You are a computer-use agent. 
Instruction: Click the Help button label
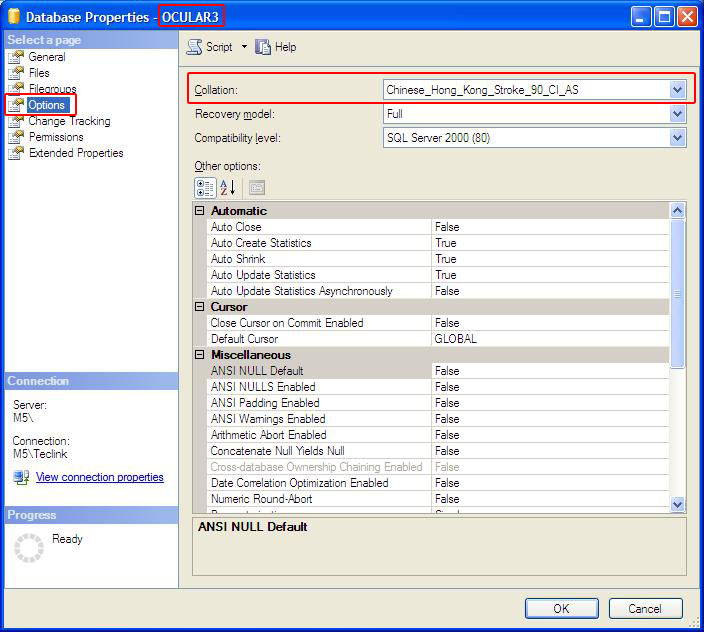pos(285,47)
